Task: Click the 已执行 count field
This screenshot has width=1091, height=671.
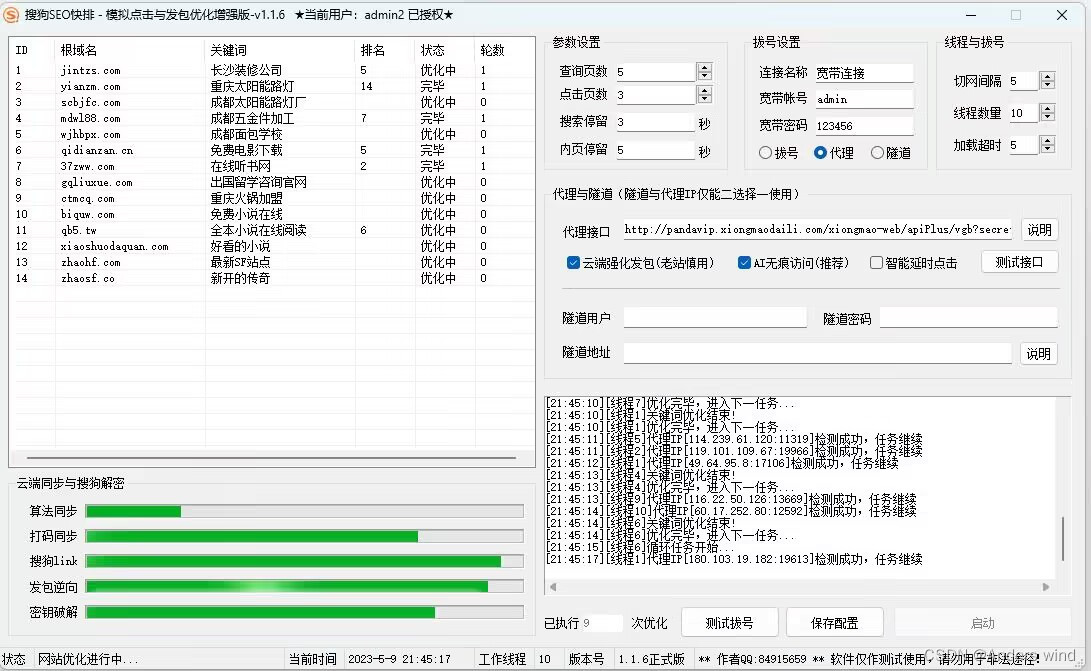Action: click(x=601, y=623)
